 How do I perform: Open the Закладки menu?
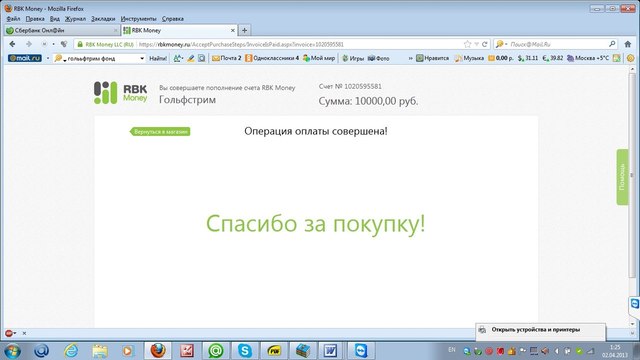tap(103, 19)
